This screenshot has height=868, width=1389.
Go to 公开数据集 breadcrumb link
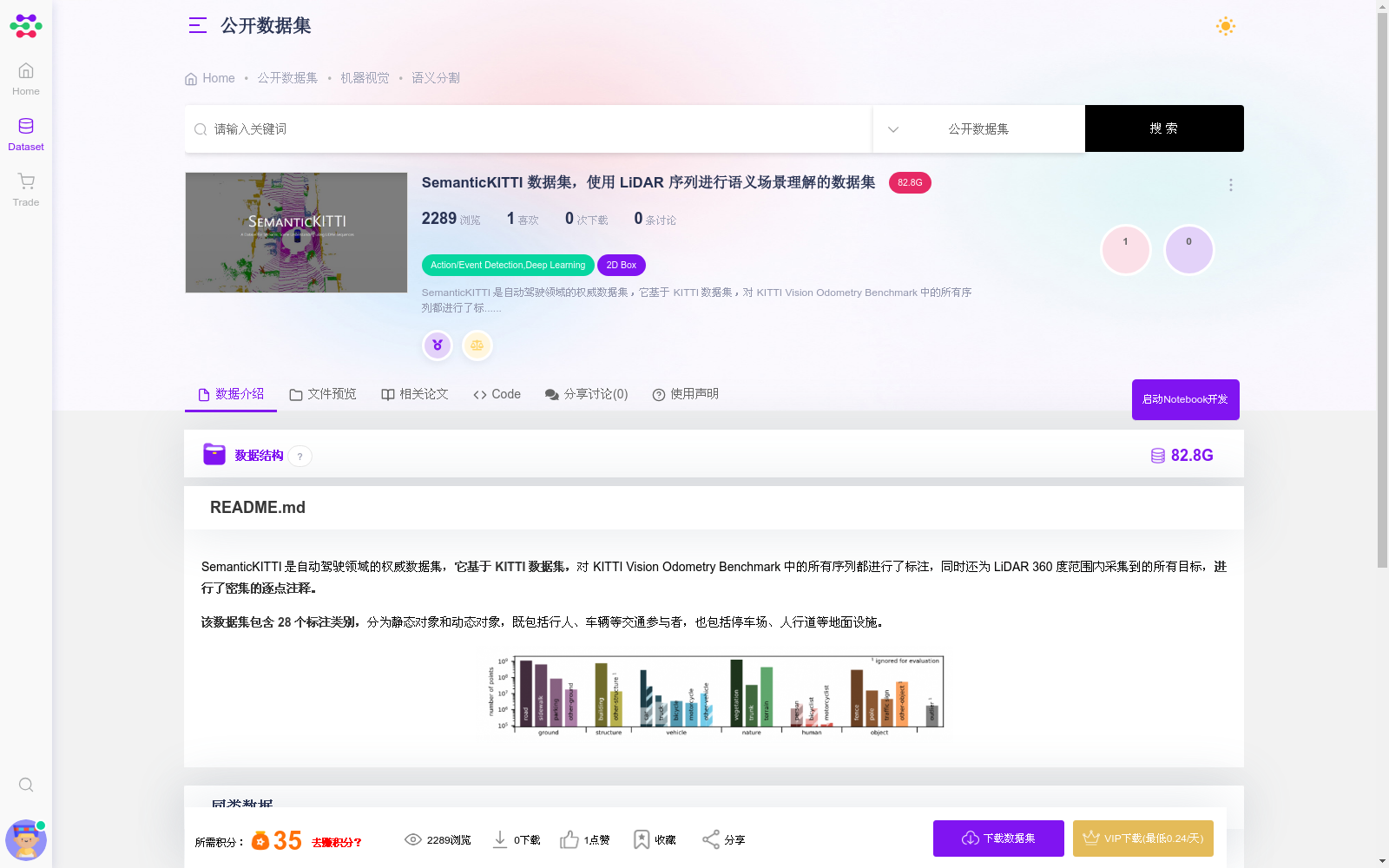point(287,78)
